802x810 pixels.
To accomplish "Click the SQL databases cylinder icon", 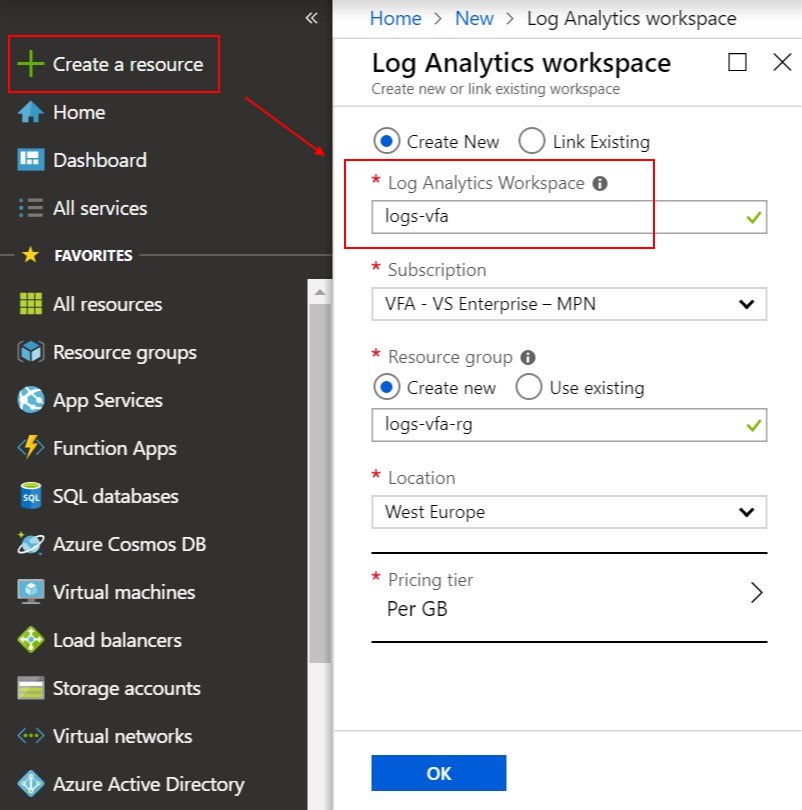I will [30, 496].
